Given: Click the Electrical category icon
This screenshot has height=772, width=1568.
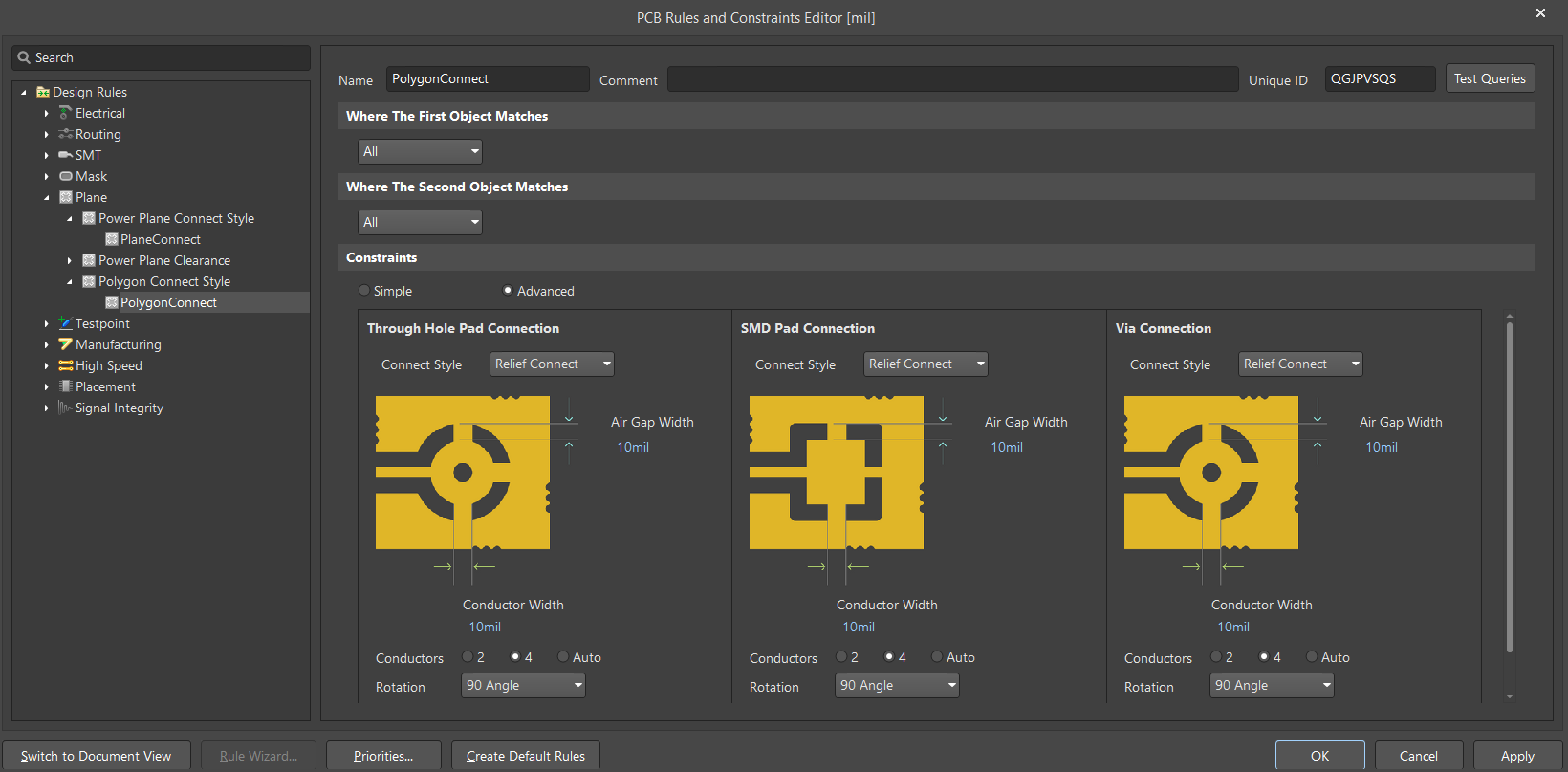Looking at the screenshot, I should (x=65, y=113).
